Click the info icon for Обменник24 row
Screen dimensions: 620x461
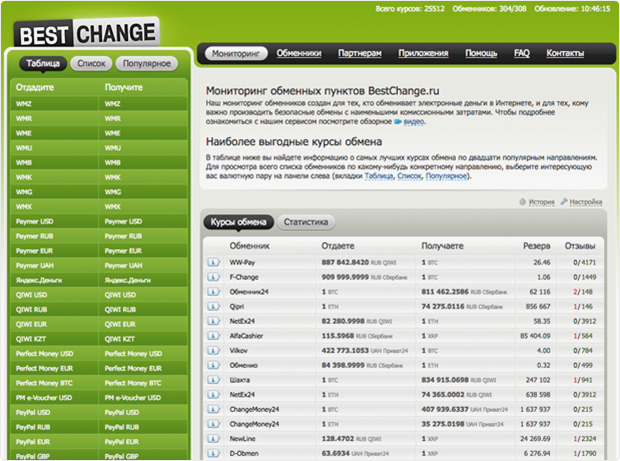tap(214, 292)
